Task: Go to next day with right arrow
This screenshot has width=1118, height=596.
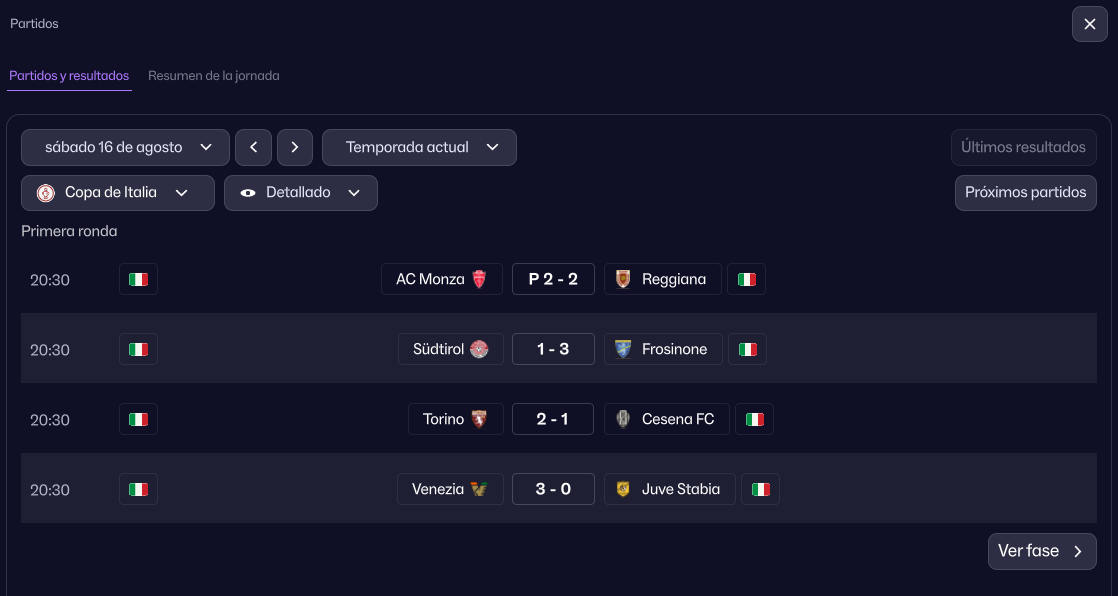Action: tap(295, 147)
